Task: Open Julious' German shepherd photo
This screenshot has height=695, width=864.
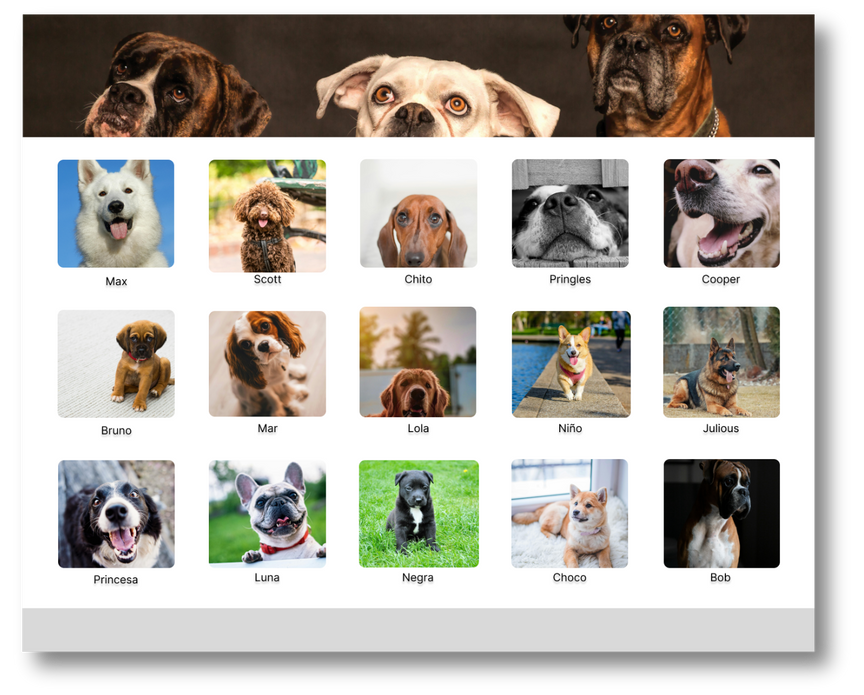Action: pyautogui.click(x=722, y=362)
